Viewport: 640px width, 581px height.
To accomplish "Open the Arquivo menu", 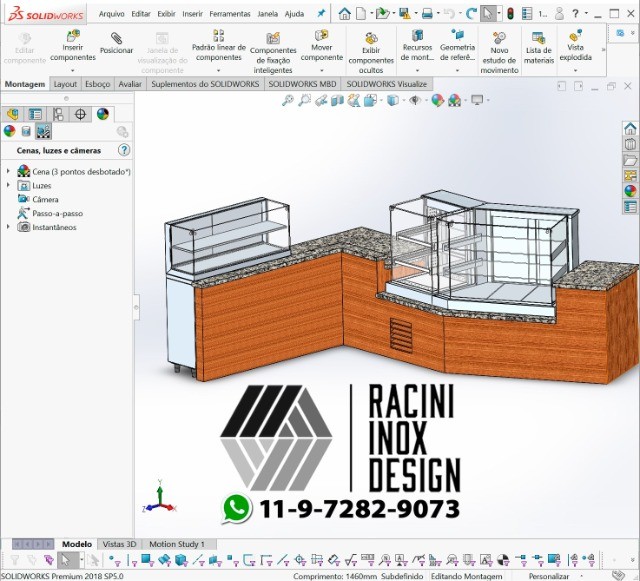I will [111, 14].
